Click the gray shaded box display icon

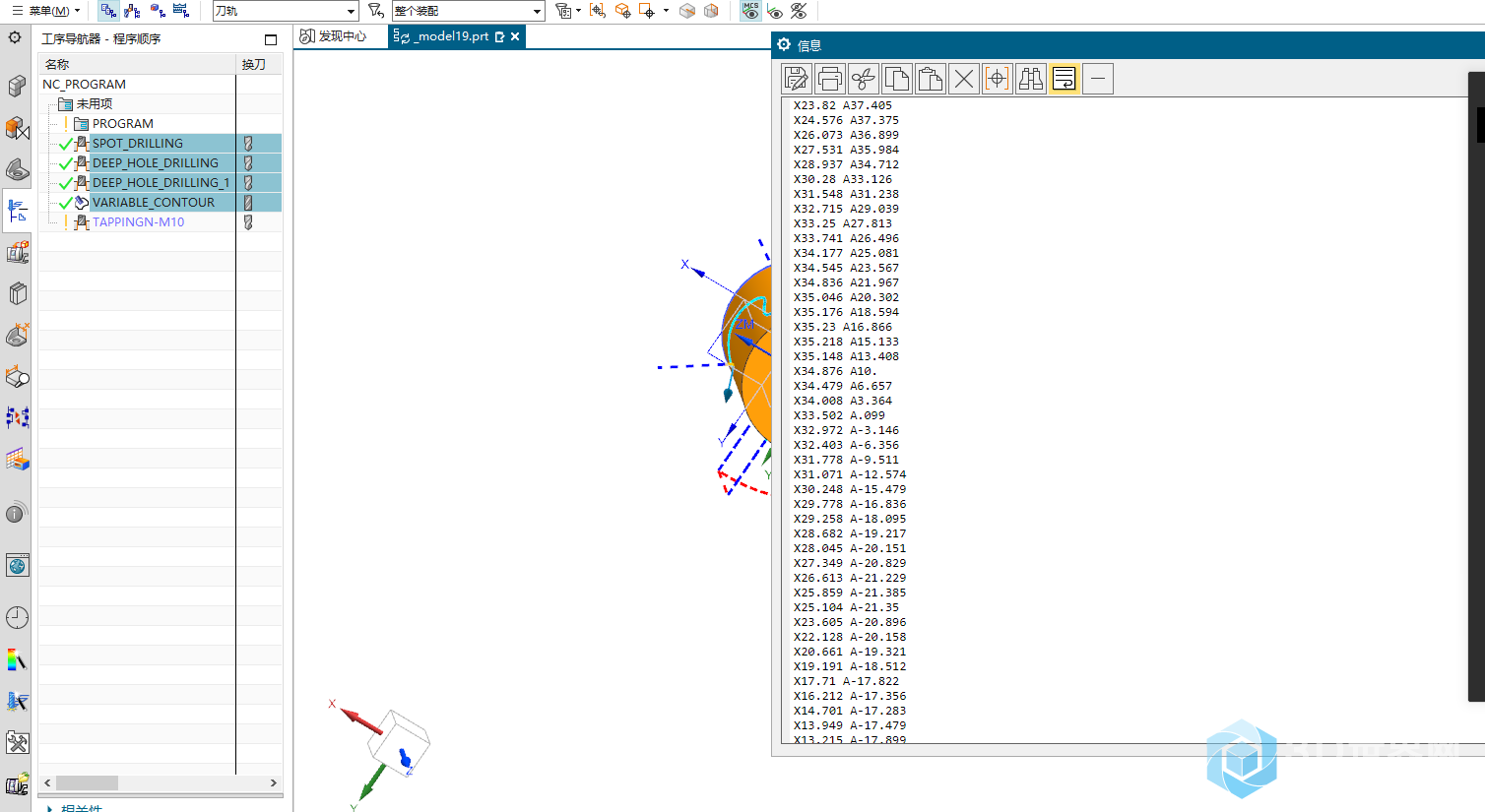click(687, 11)
